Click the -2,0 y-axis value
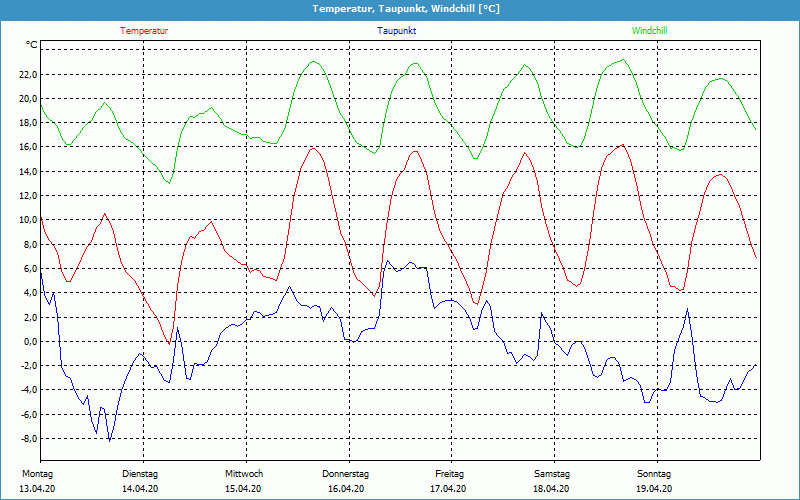The width and height of the screenshot is (800, 500). (29, 366)
